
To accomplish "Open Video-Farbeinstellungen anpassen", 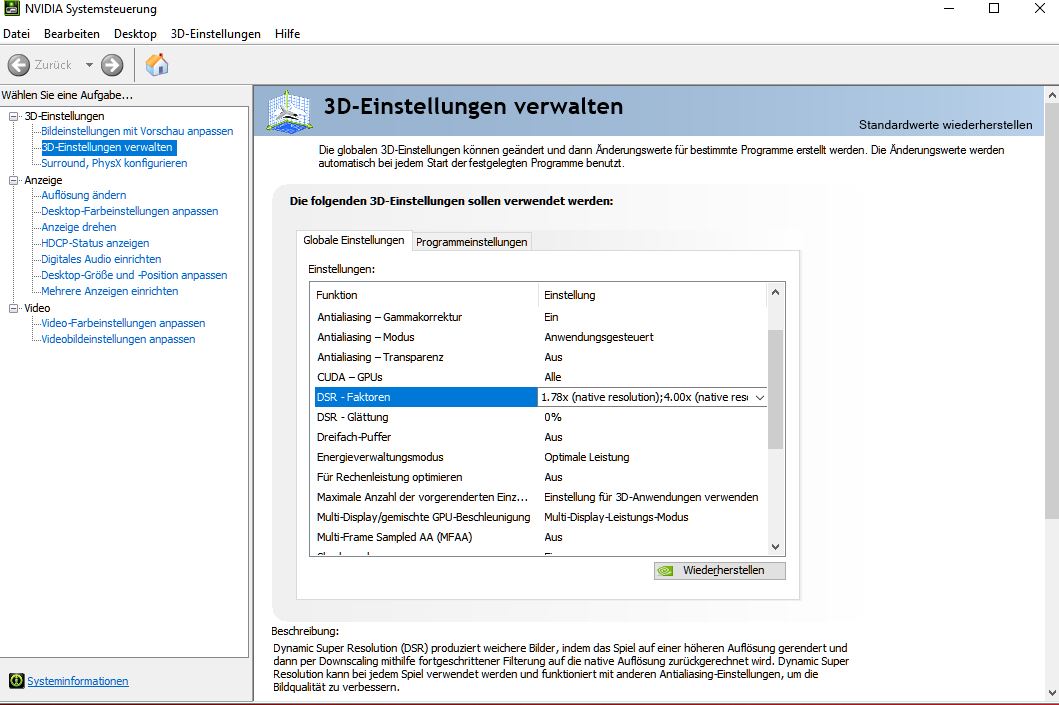I will point(123,323).
